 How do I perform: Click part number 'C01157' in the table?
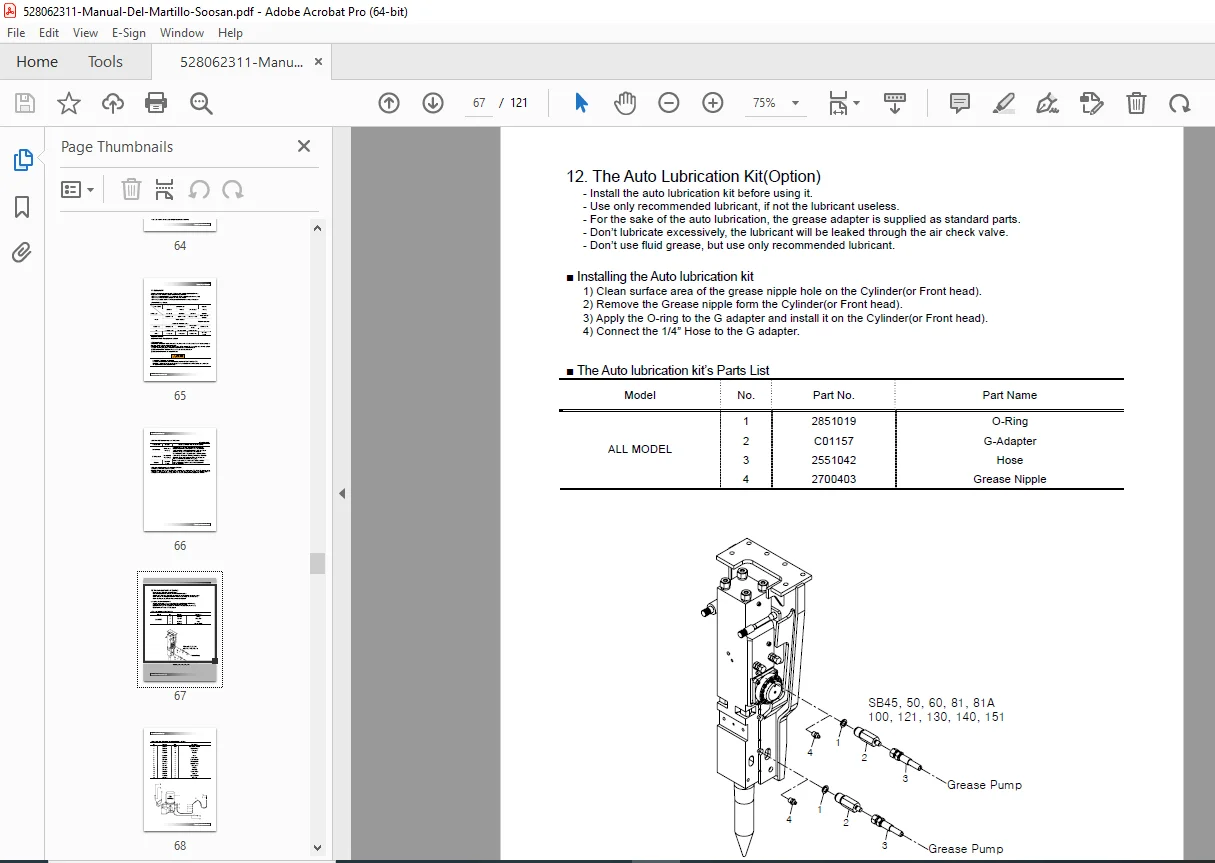click(x=834, y=441)
